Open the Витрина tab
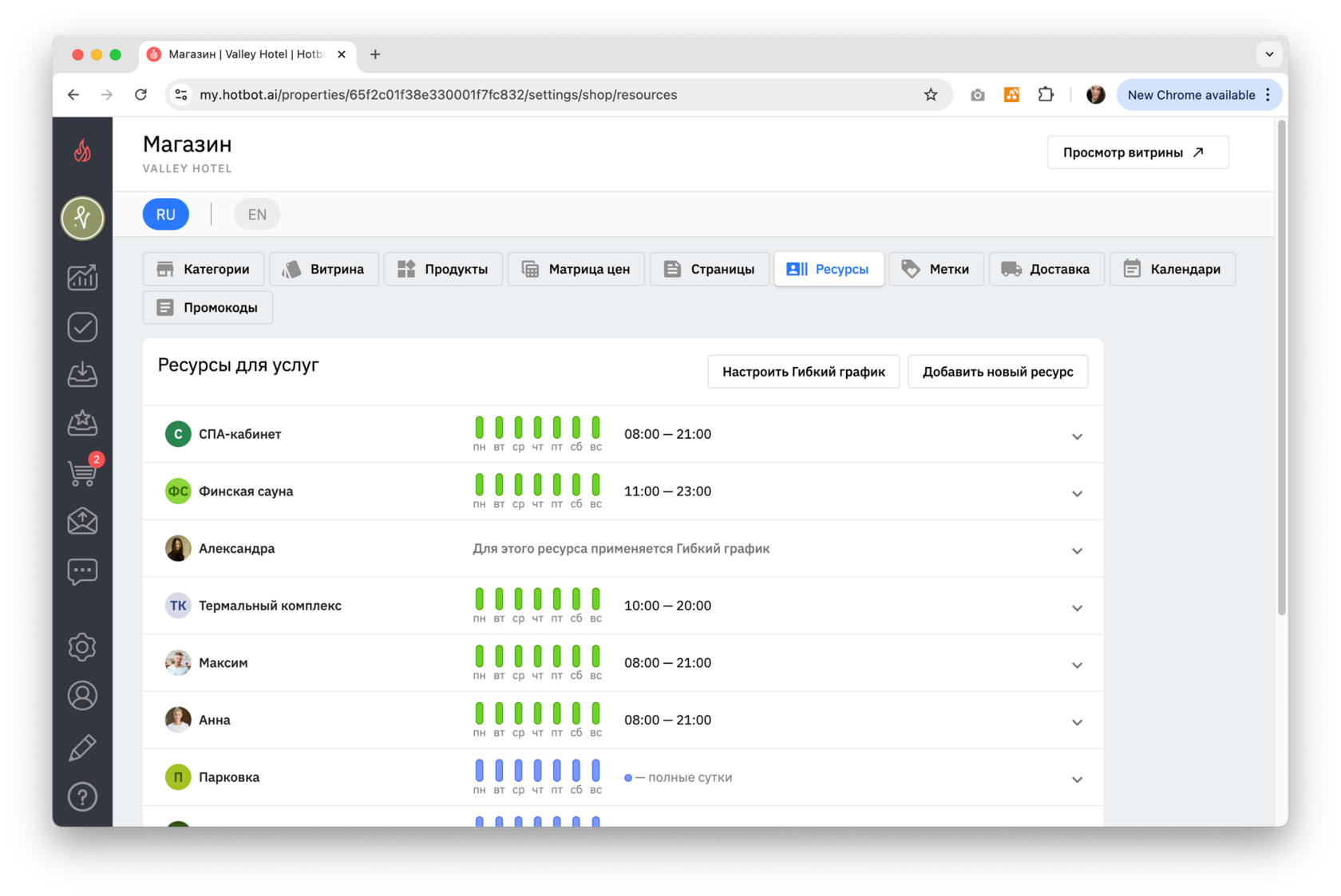The width and height of the screenshot is (1341, 896). 324,269
